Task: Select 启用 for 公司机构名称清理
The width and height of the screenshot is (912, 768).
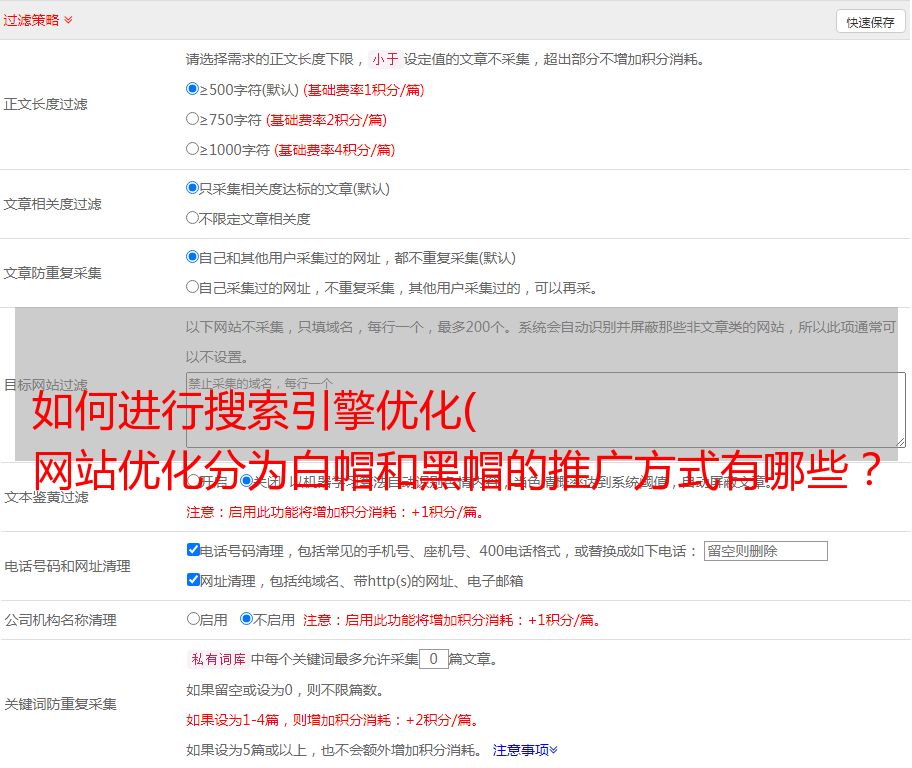Action: click(x=193, y=618)
